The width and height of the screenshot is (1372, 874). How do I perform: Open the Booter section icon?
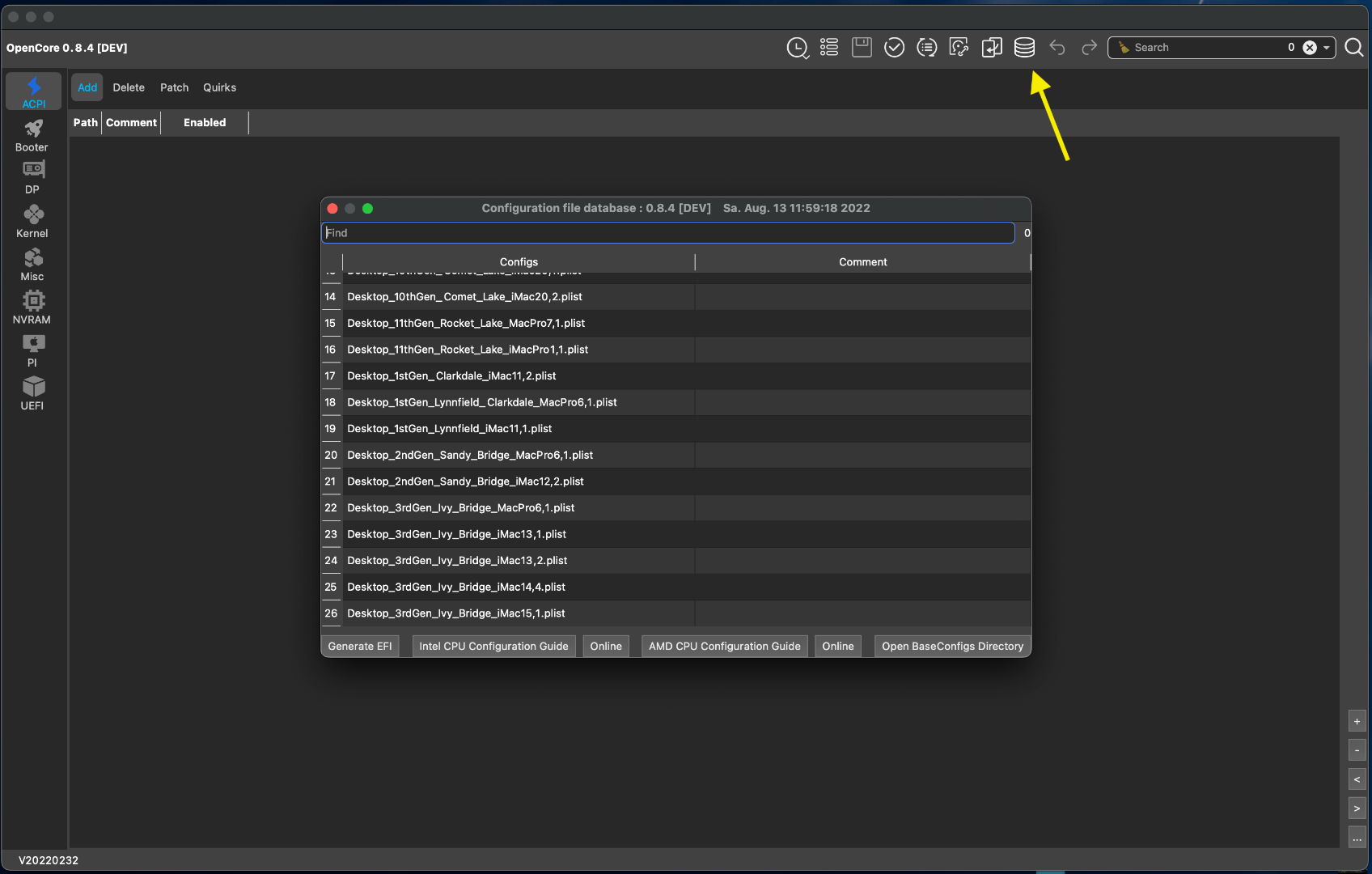32,135
